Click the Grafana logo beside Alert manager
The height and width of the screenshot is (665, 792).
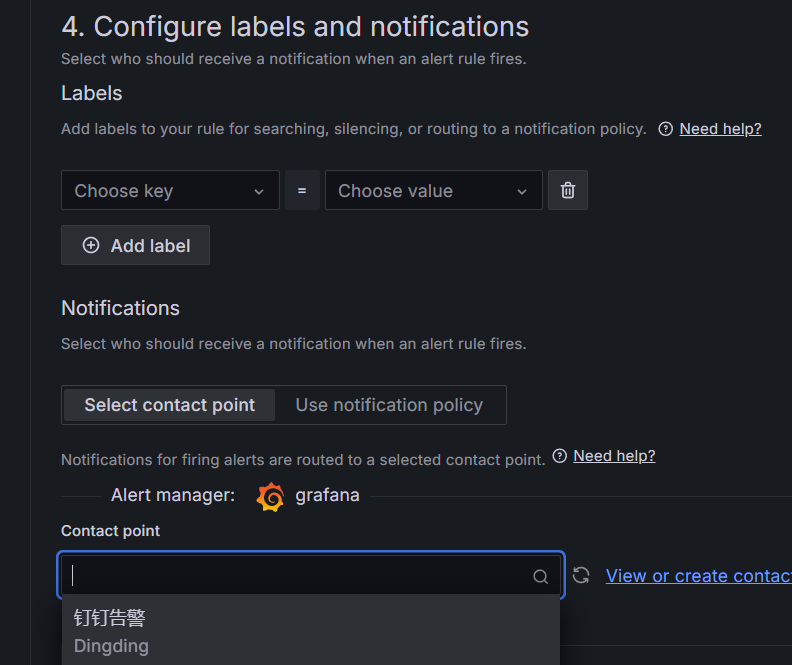(x=270, y=496)
